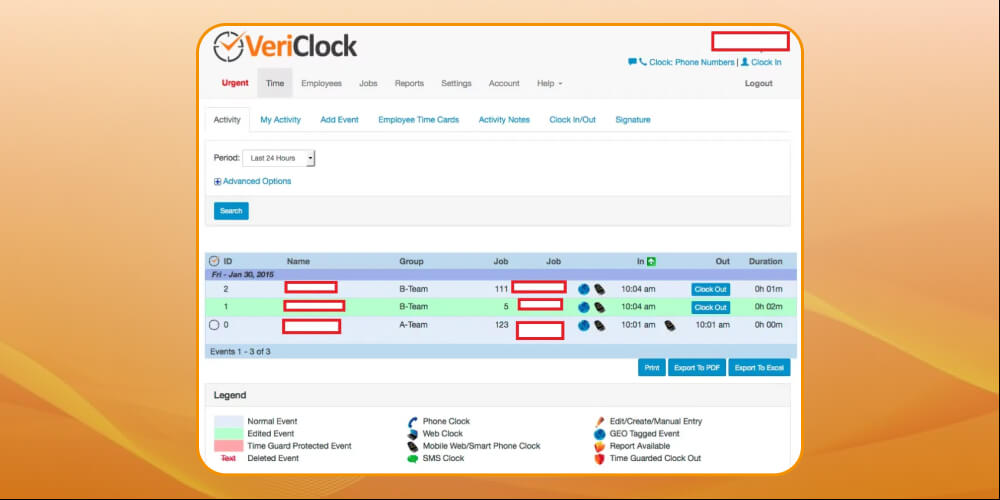The height and width of the screenshot is (500, 1000).
Task: Click the Time Guarded Clock Out legend icon
Action: 599,459
